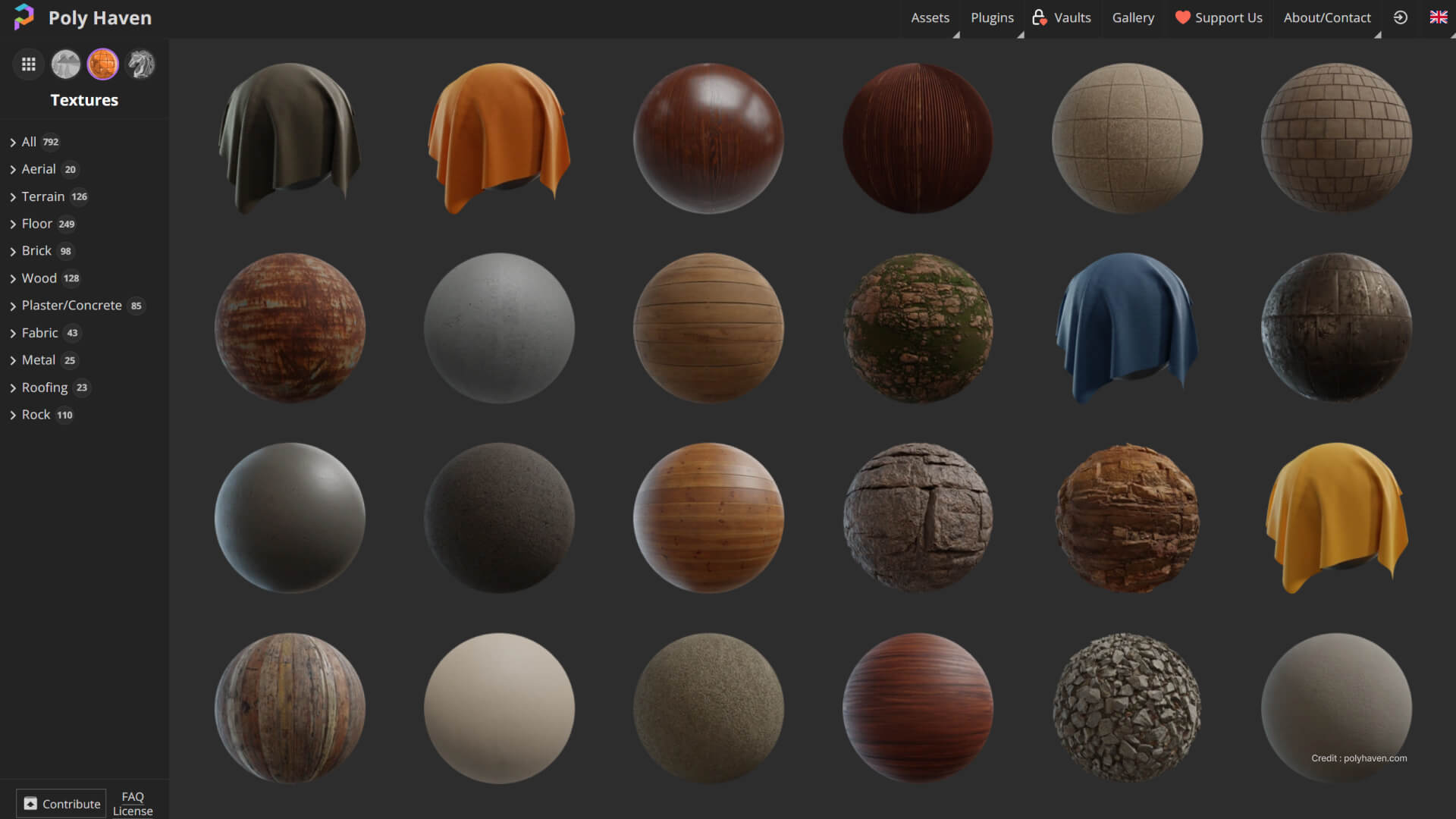Select the Fabric category
1456x819 pixels.
tap(39, 333)
